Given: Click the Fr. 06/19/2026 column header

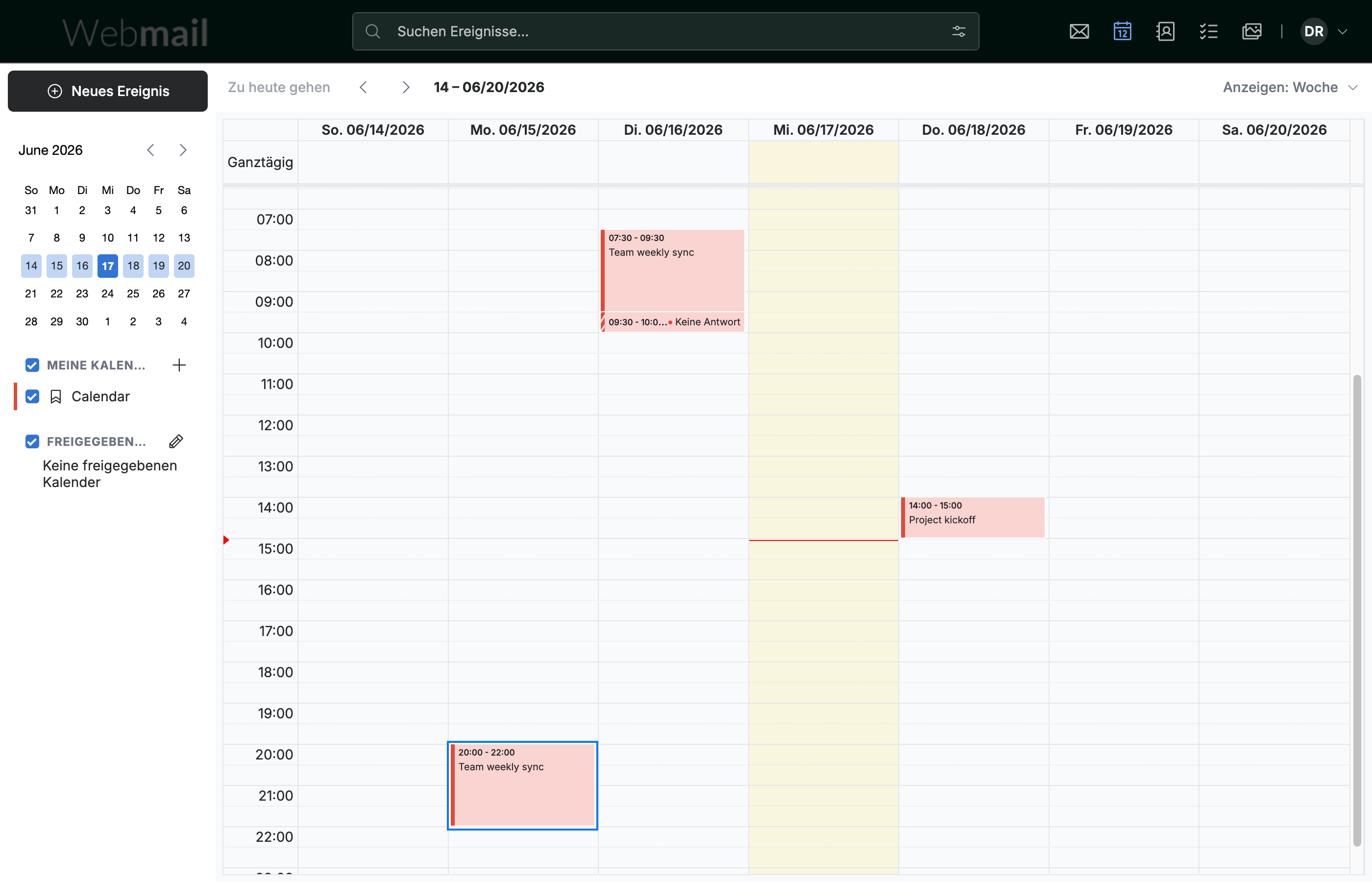Looking at the screenshot, I should pyautogui.click(x=1124, y=130).
